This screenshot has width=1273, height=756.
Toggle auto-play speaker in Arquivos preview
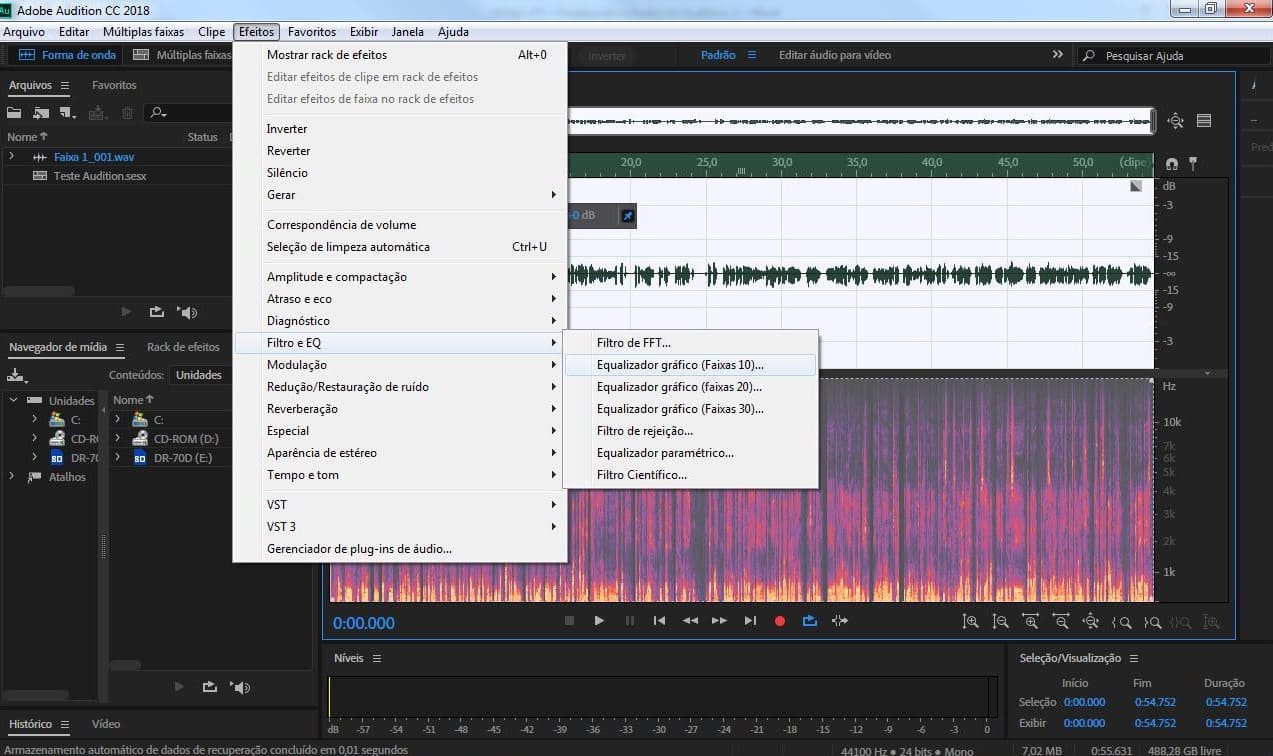click(x=187, y=312)
